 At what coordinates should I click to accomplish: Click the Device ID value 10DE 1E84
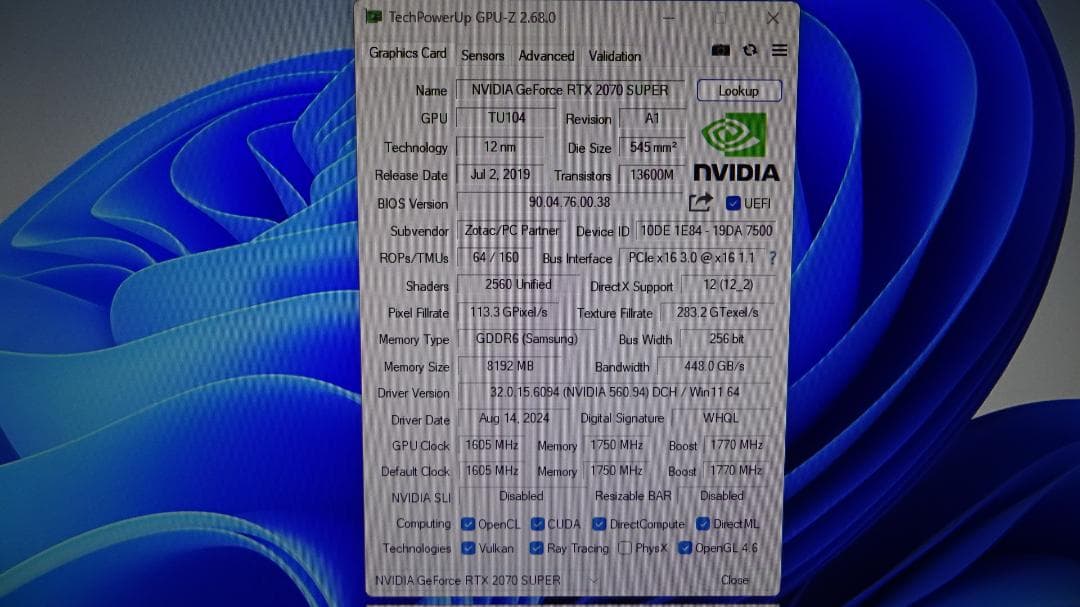tap(706, 231)
